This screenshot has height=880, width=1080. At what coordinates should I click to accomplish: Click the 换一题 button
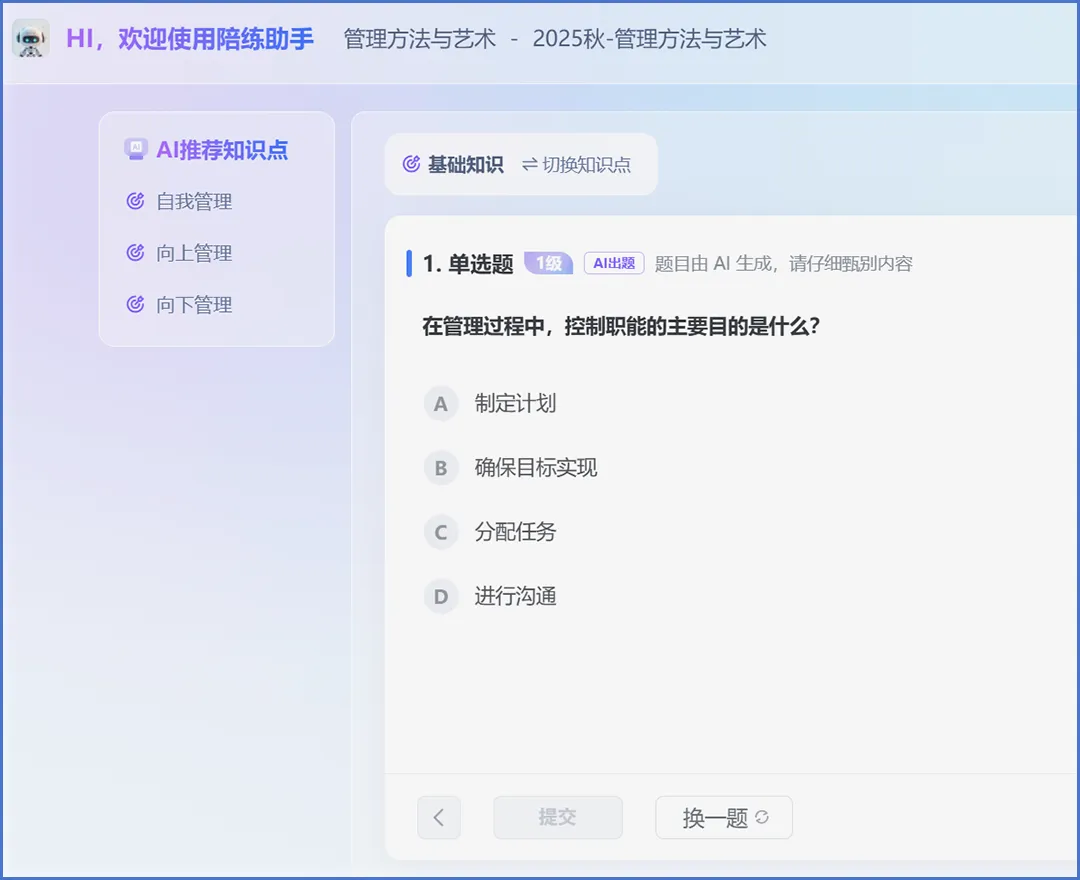[723, 818]
